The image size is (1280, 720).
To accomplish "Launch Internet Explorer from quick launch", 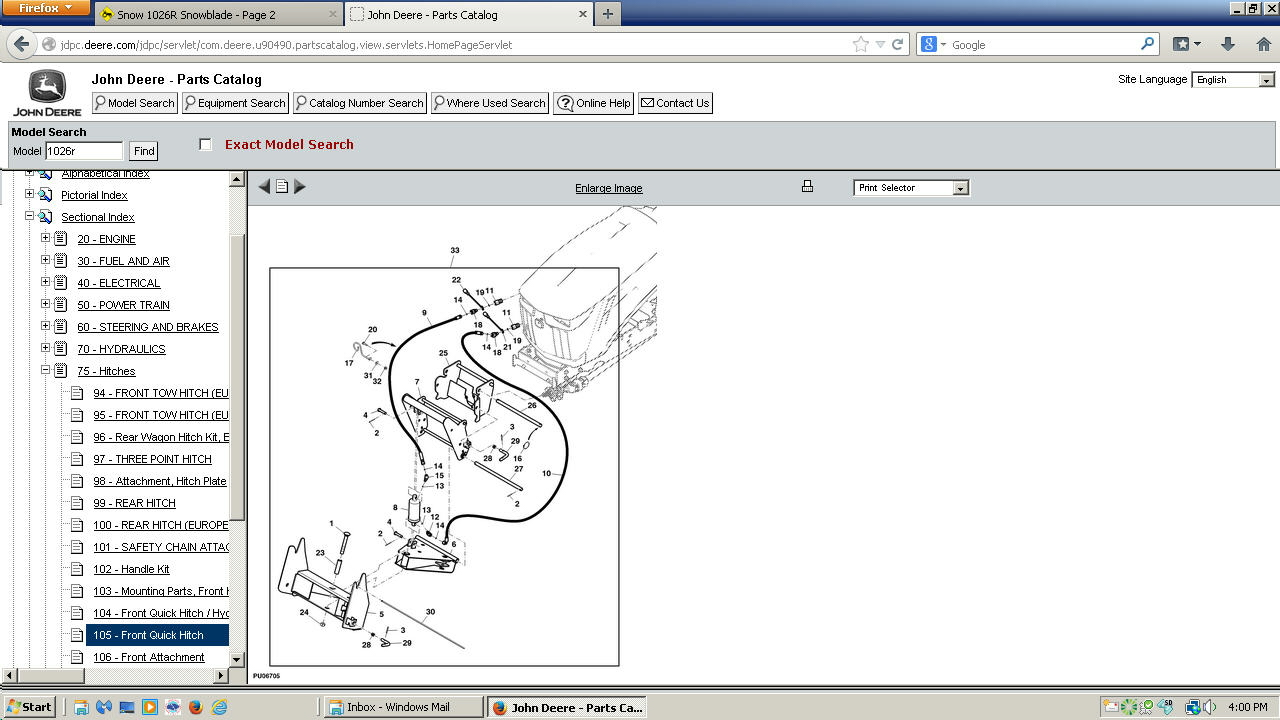I will point(219,707).
